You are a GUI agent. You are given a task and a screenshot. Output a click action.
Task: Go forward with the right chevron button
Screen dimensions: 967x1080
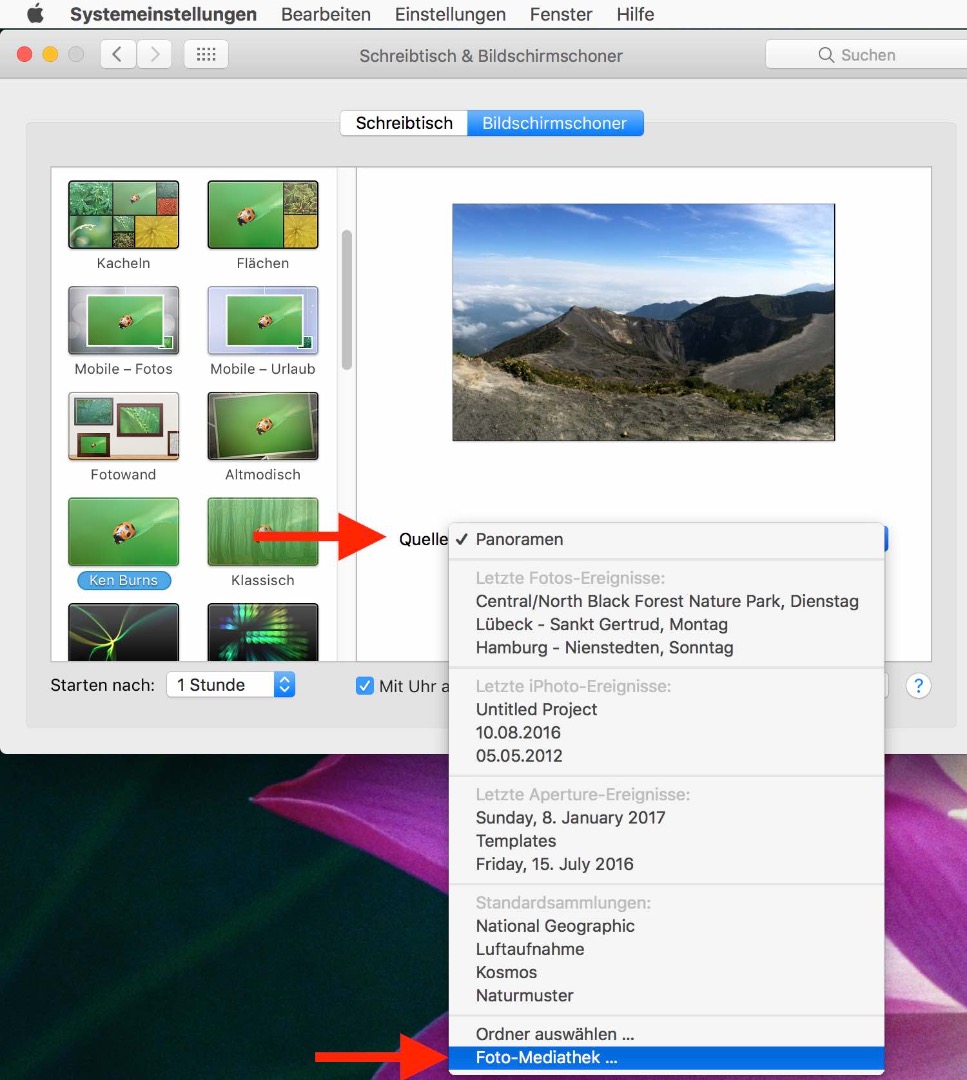154,54
